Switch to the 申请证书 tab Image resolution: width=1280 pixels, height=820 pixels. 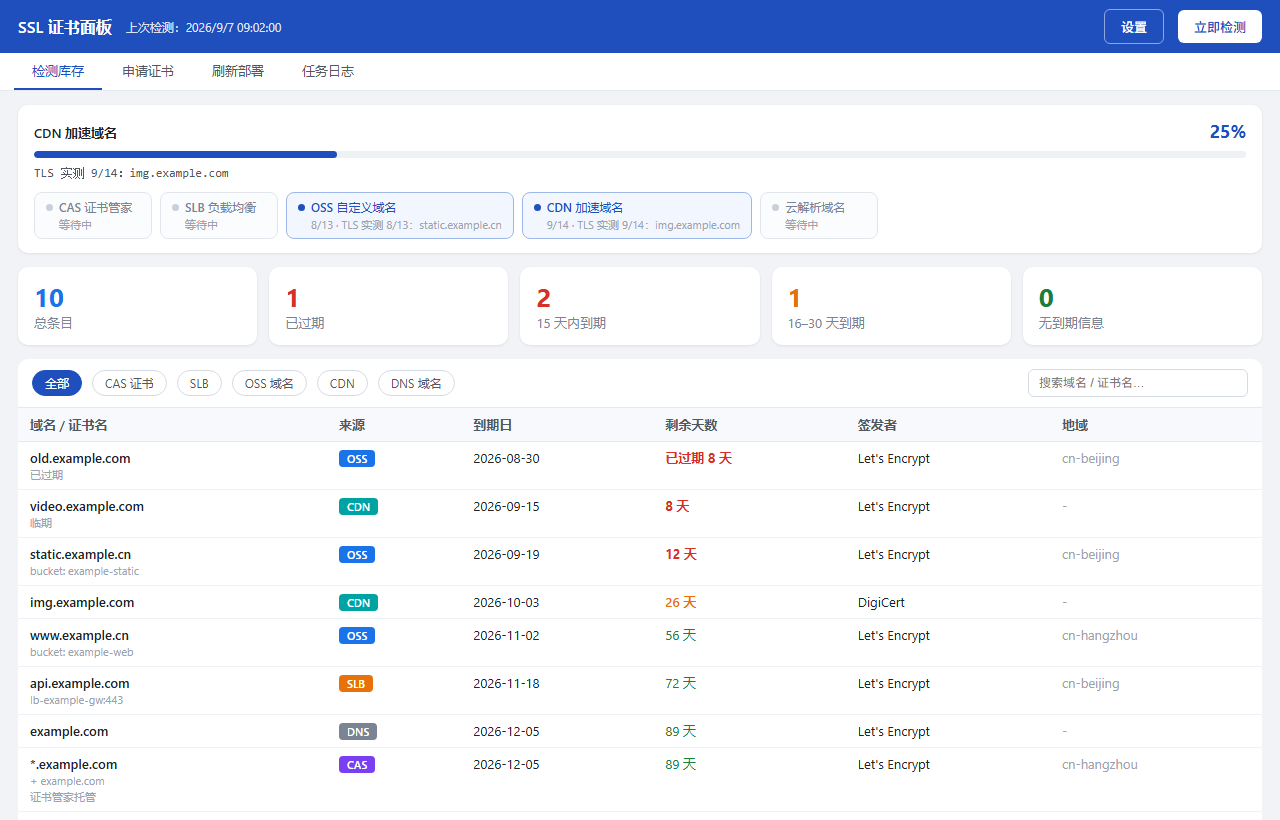click(148, 72)
